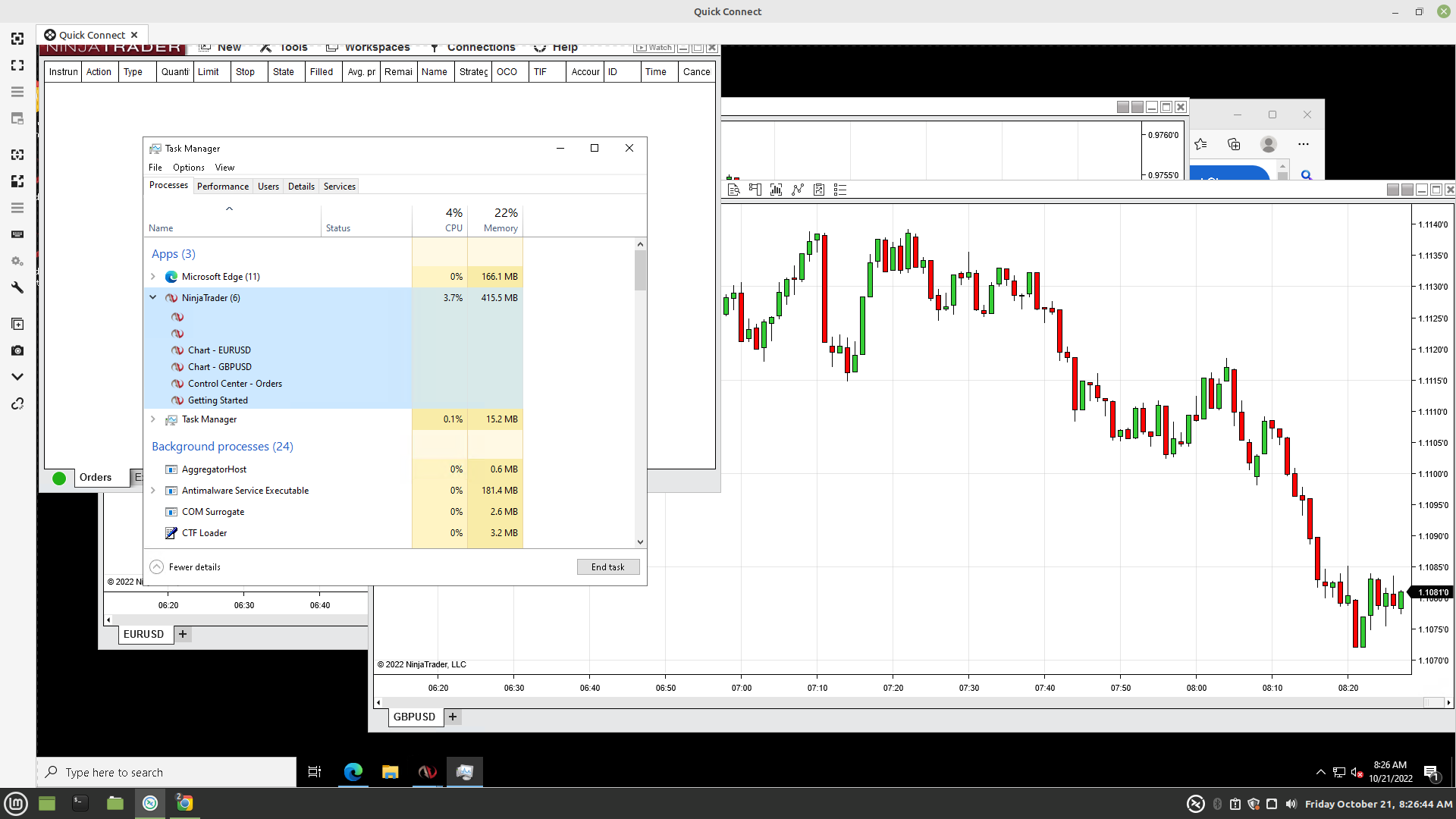1456x819 pixels.
Task: Expand Antimalware Service Executable entry
Action: click(153, 491)
